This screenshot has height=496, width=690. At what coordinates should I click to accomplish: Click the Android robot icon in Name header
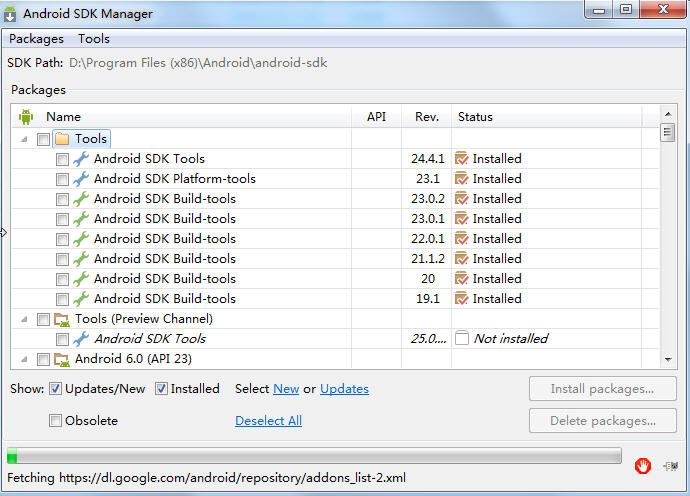[26, 117]
